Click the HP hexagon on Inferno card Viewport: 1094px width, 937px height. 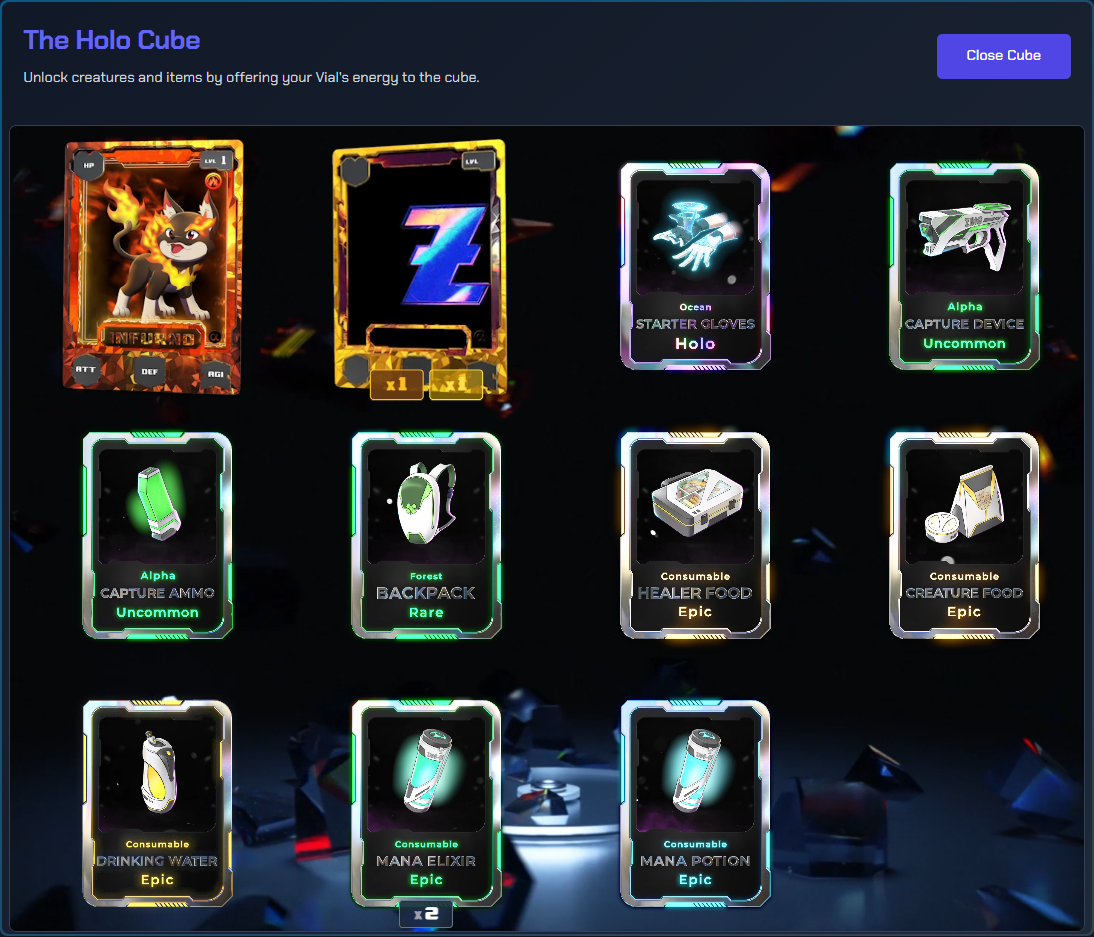pyautogui.click(x=89, y=166)
